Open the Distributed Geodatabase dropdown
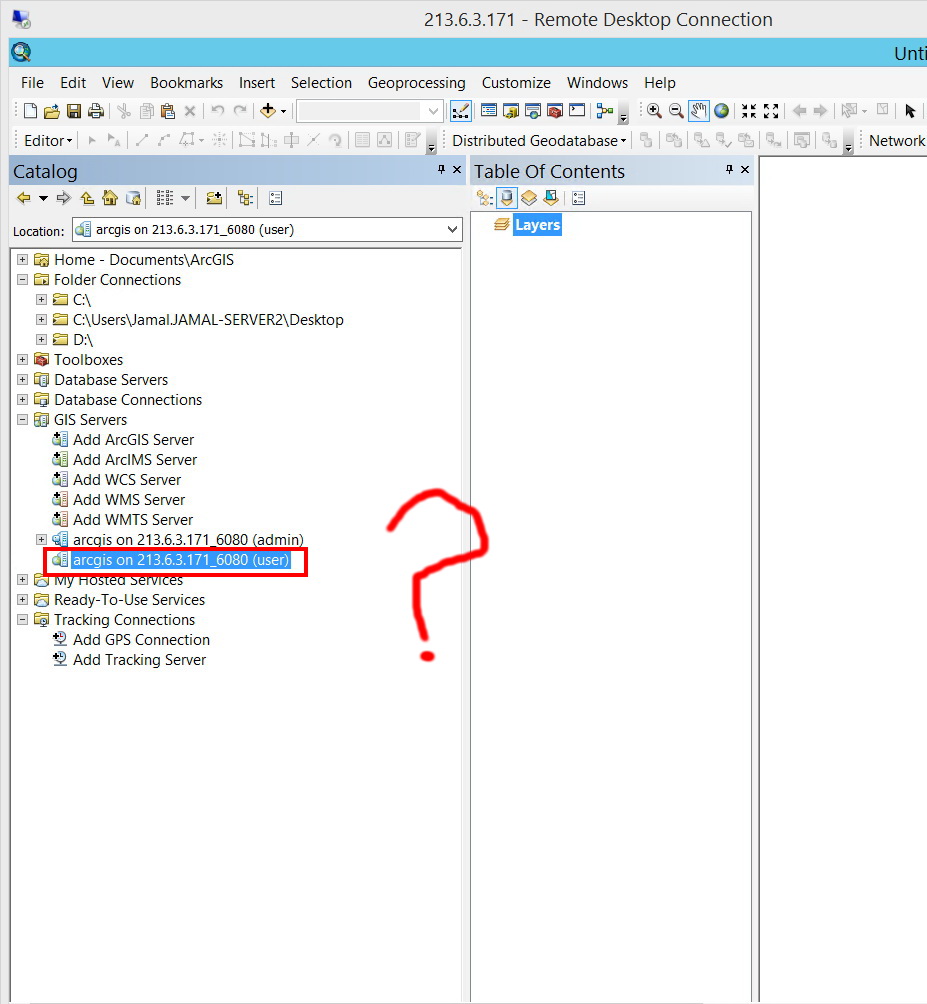This screenshot has height=1004, width=927. pyautogui.click(x=539, y=140)
